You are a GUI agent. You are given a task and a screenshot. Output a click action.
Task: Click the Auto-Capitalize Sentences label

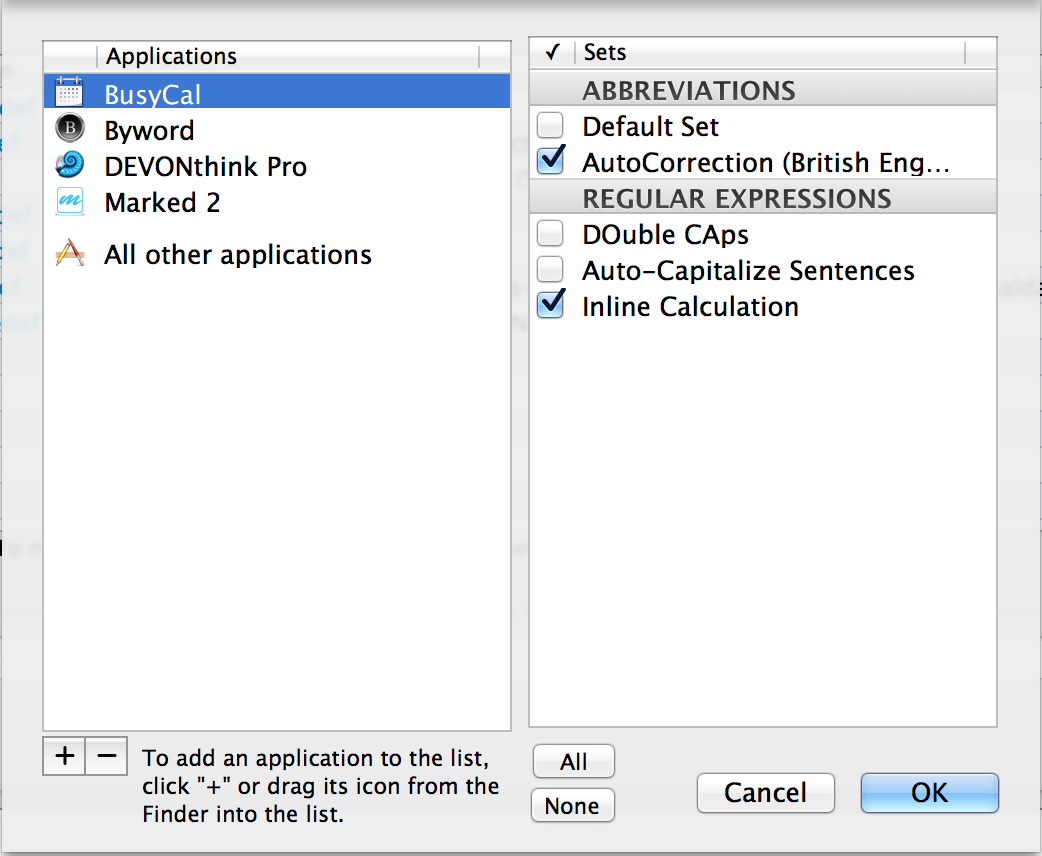click(748, 270)
